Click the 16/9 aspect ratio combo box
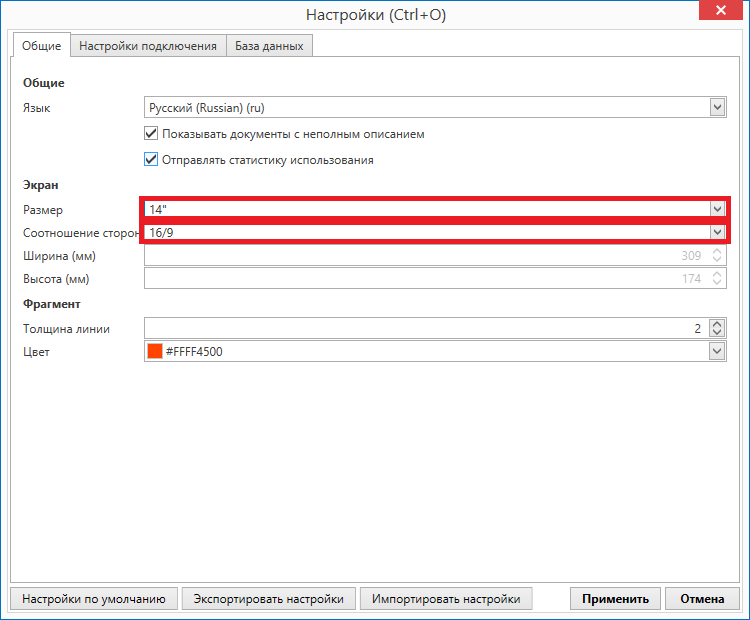 [435, 232]
